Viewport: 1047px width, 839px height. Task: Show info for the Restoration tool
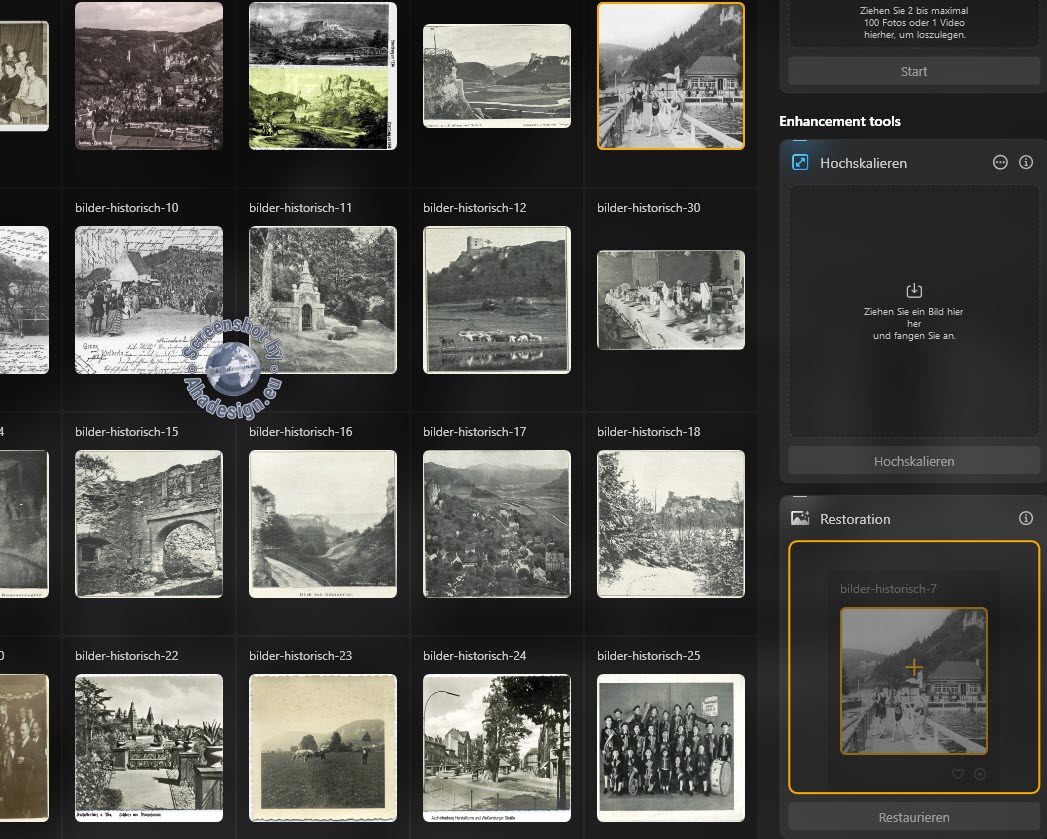(1025, 518)
